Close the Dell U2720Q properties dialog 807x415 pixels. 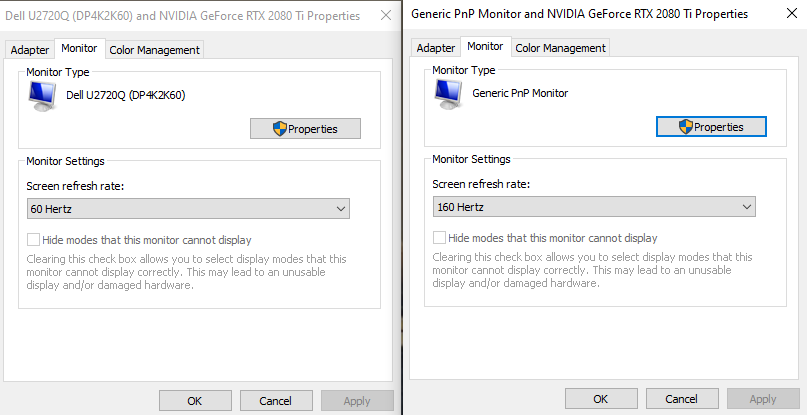pos(386,16)
